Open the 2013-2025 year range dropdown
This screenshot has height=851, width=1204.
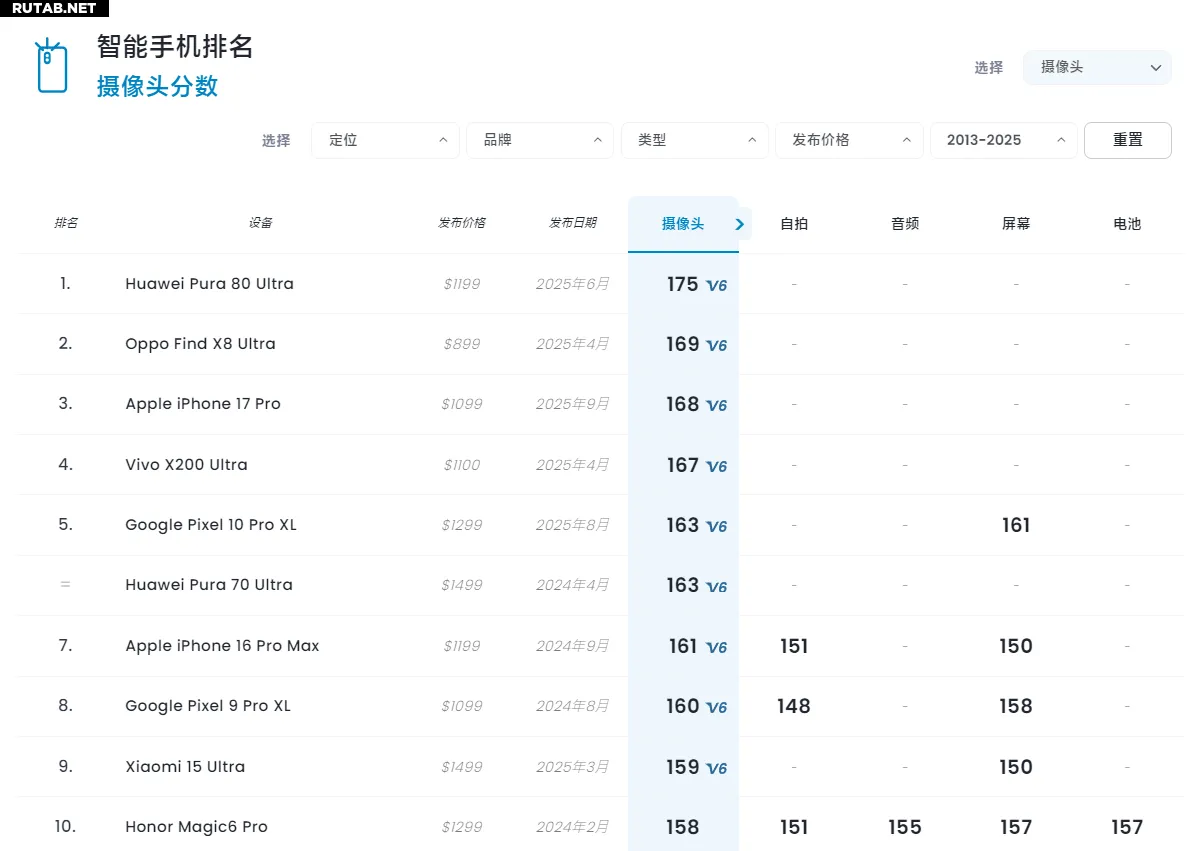point(1004,140)
